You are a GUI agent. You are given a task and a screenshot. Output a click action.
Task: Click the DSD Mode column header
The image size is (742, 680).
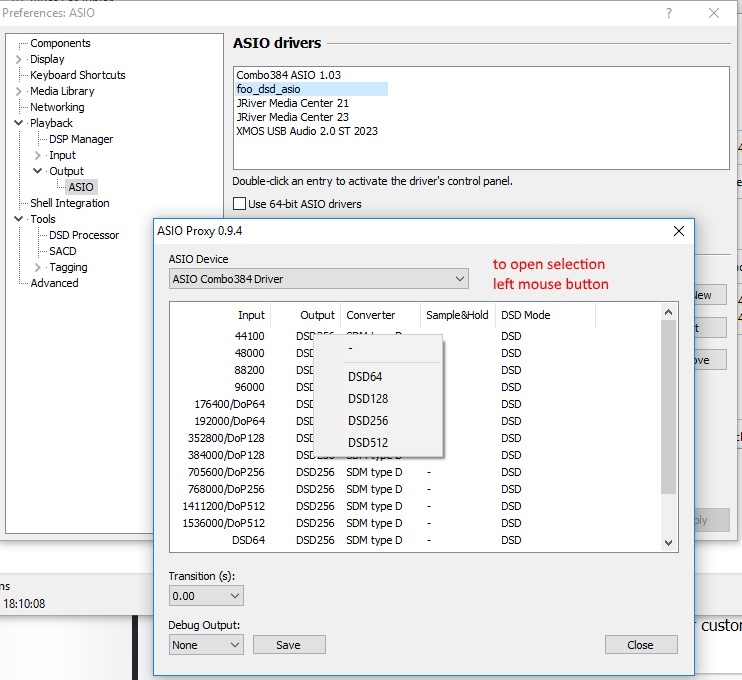[525, 315]
